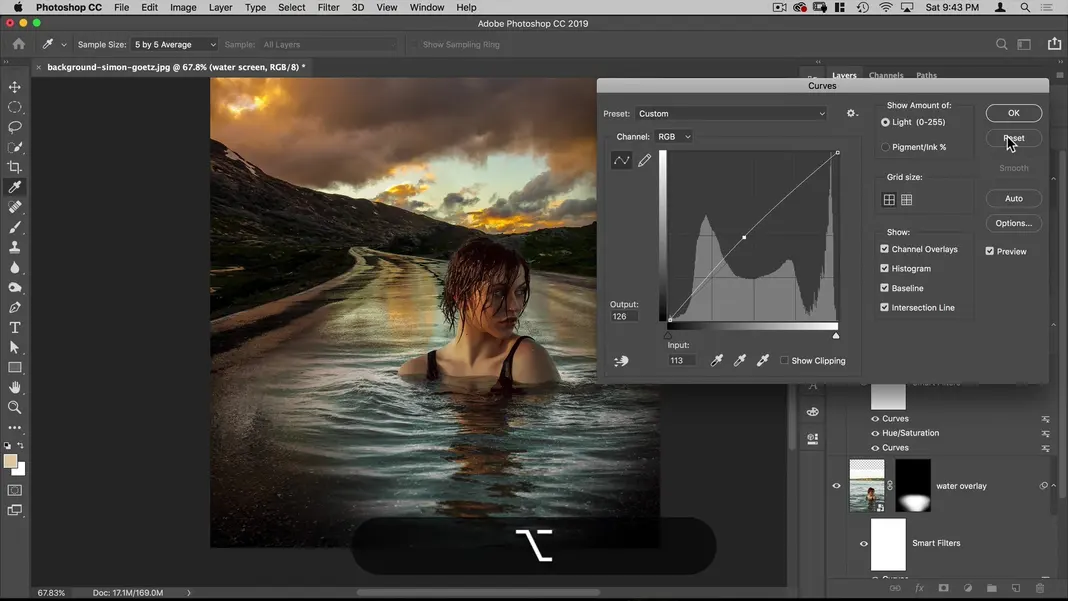Open the Curves preset gear menu
Viewport: 1068px width, 601px height.
[x=851, y=114]
